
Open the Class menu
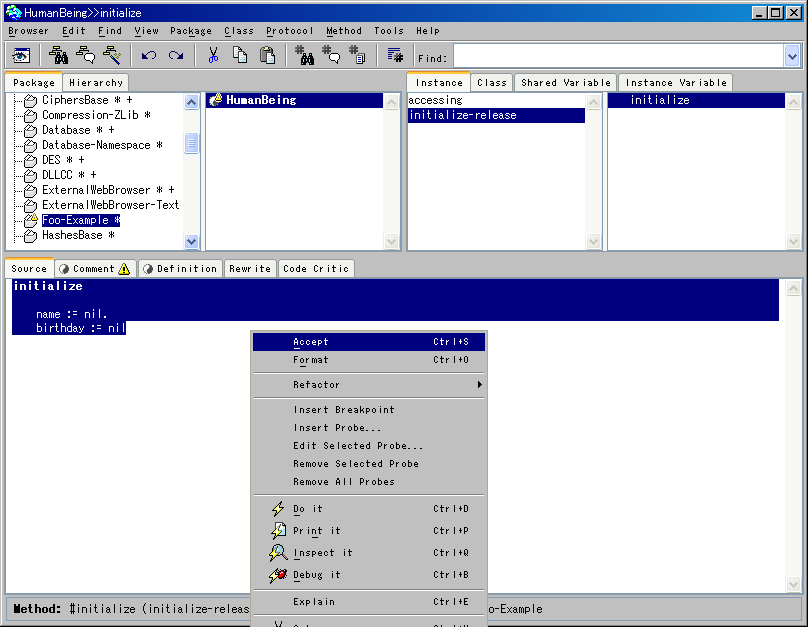[239, 31]
